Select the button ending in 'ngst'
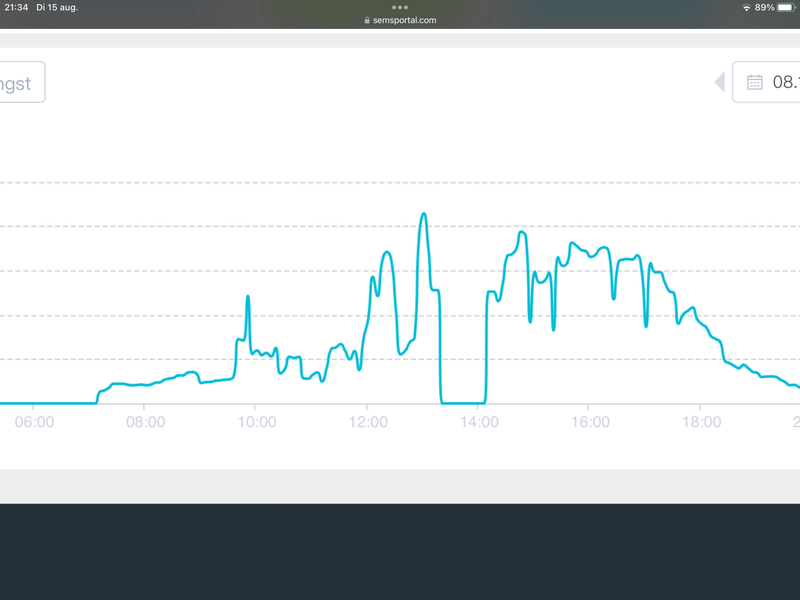Viewport: 800px width, 600px height. (20, 82)
